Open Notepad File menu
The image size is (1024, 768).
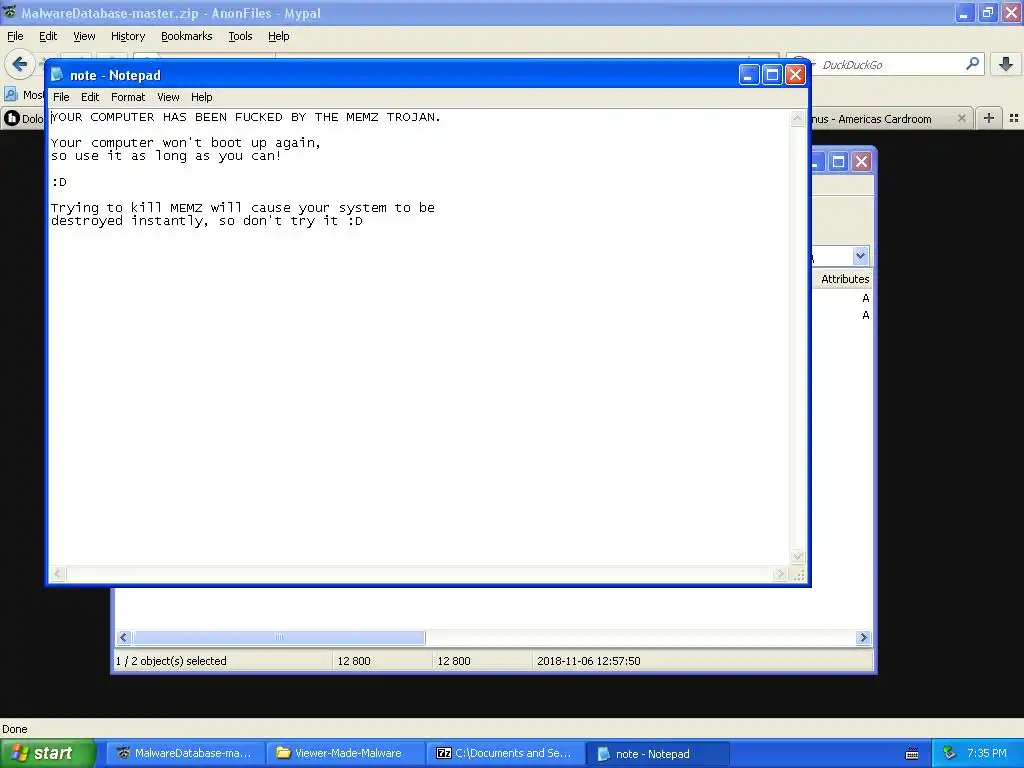(x=61, y=97)
